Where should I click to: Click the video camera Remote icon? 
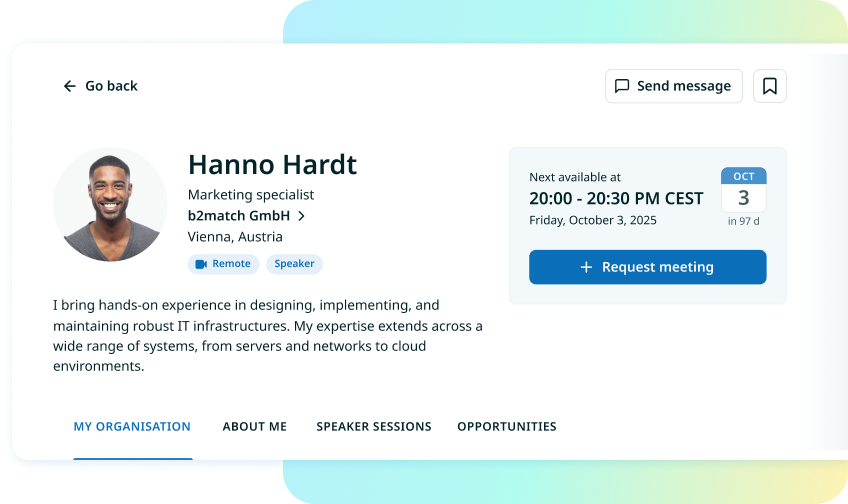point(201,264)
